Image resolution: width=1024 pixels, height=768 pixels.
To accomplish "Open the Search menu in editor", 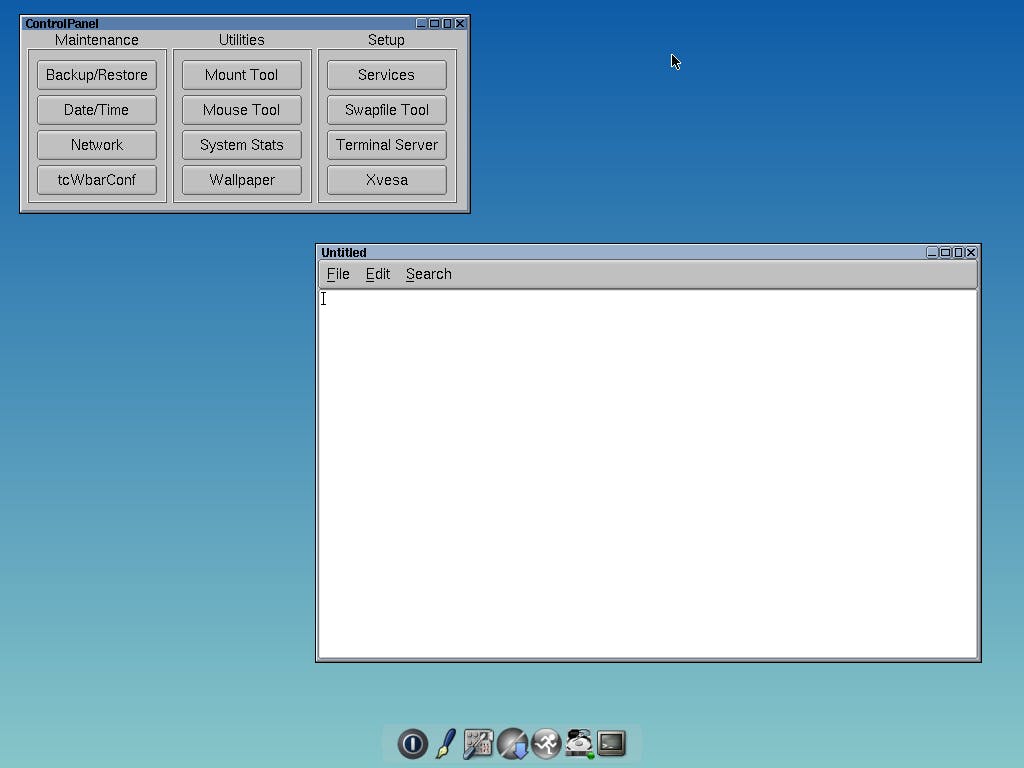I will (x=428, y=274).
